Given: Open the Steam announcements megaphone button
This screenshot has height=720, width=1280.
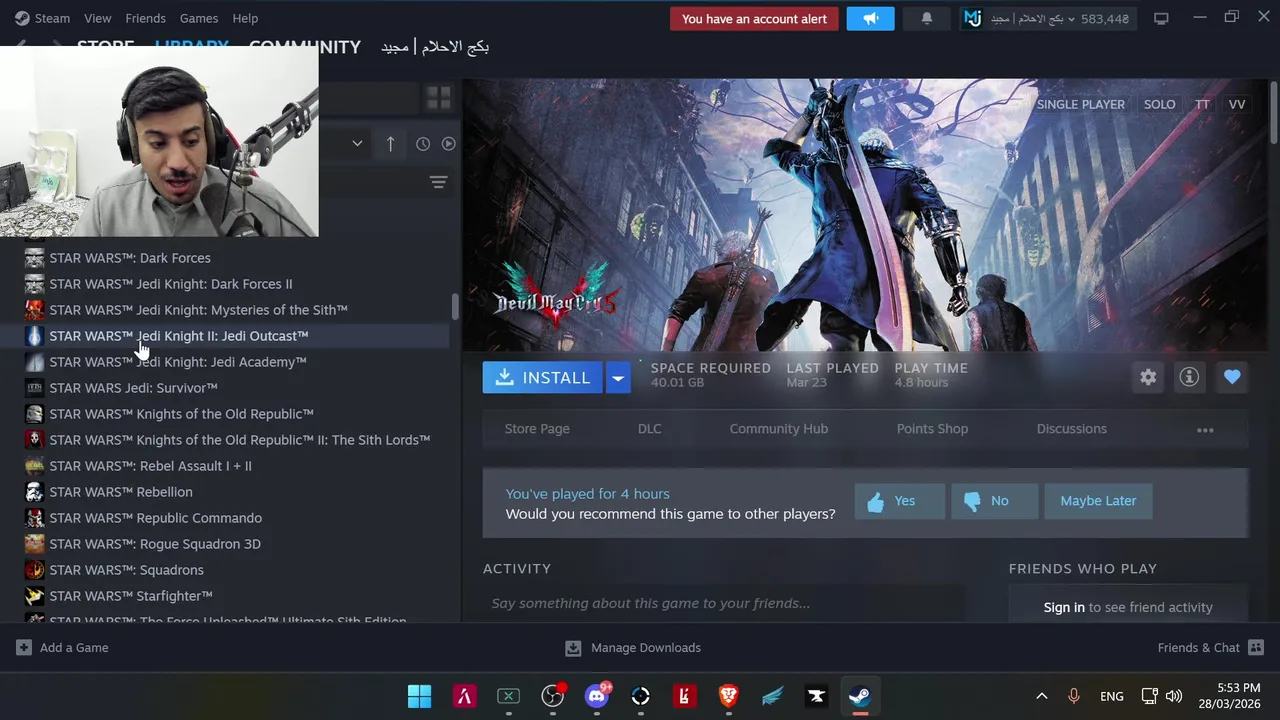Looking at the screenshot, I should click(870, 18).
